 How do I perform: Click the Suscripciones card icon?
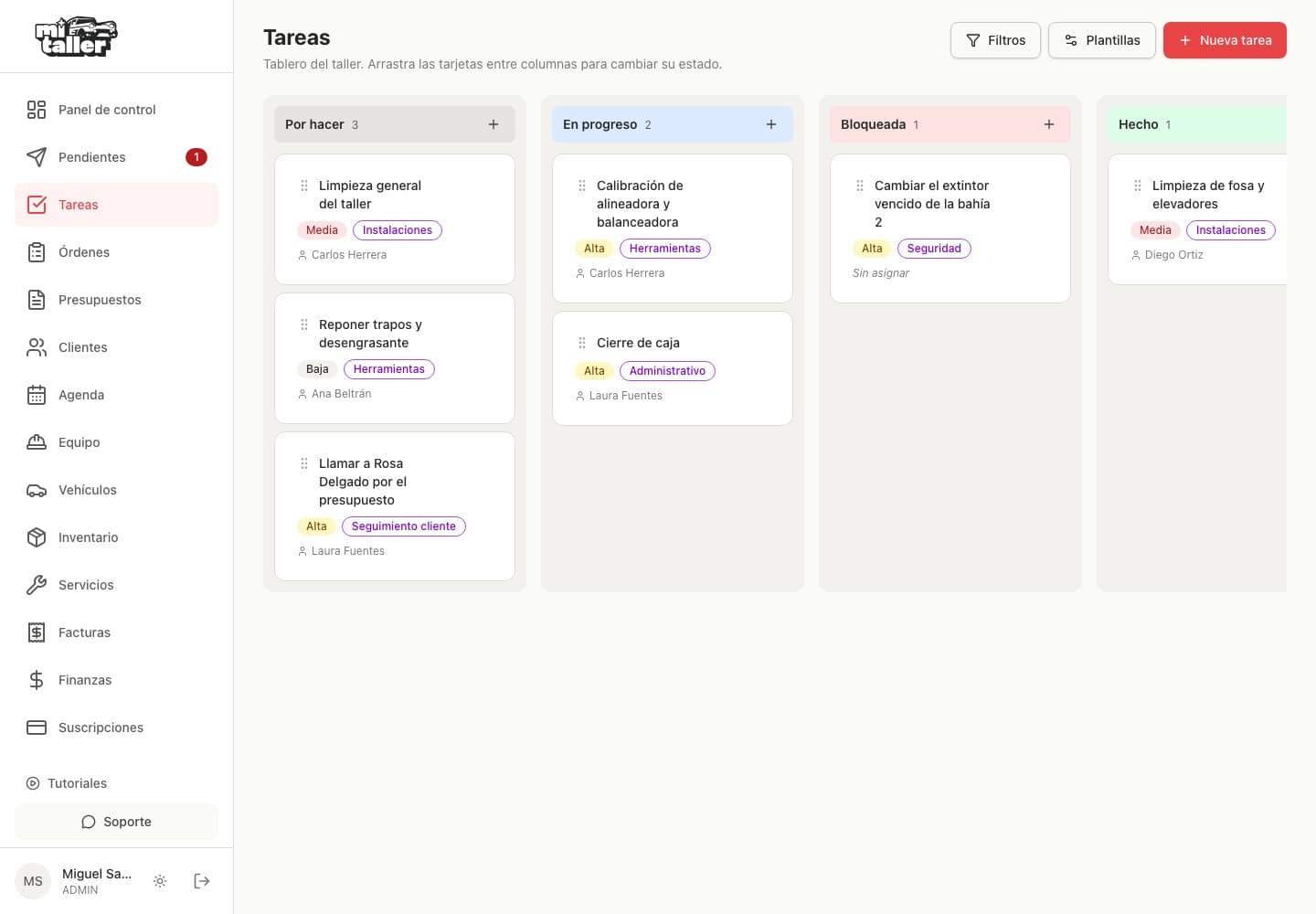tap(37, 728)
